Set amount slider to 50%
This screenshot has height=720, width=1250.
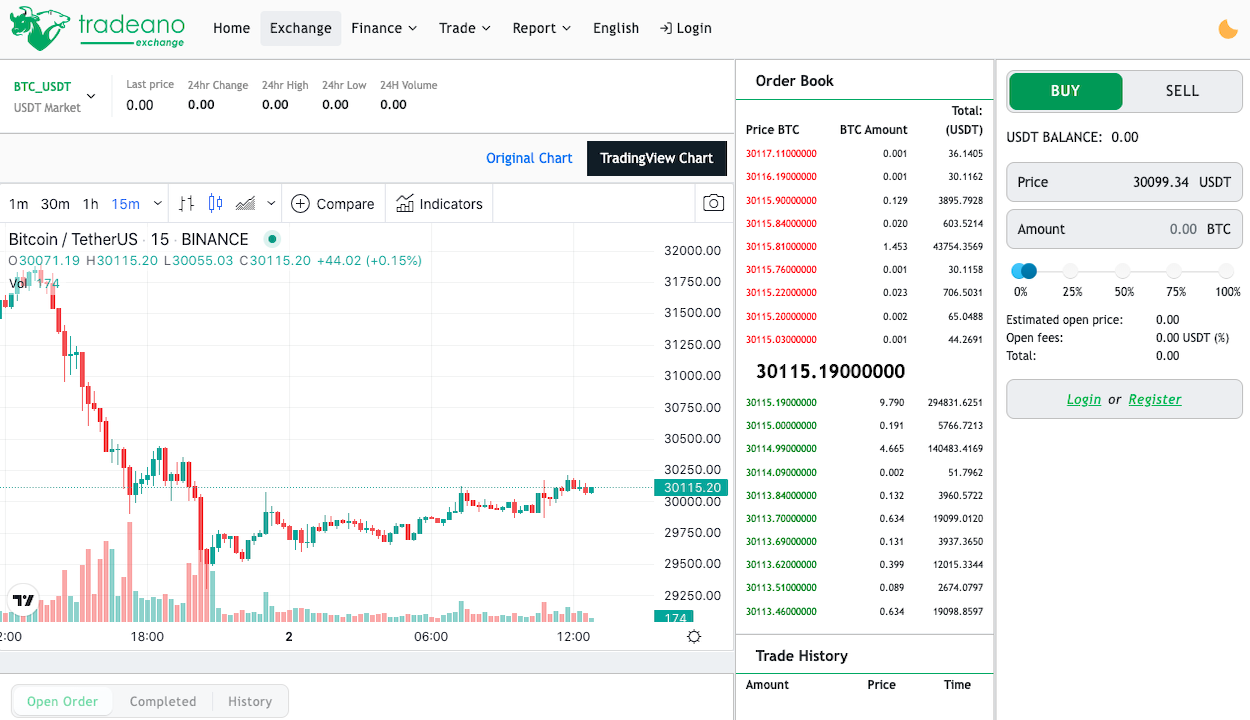(x=1123, y=271)
